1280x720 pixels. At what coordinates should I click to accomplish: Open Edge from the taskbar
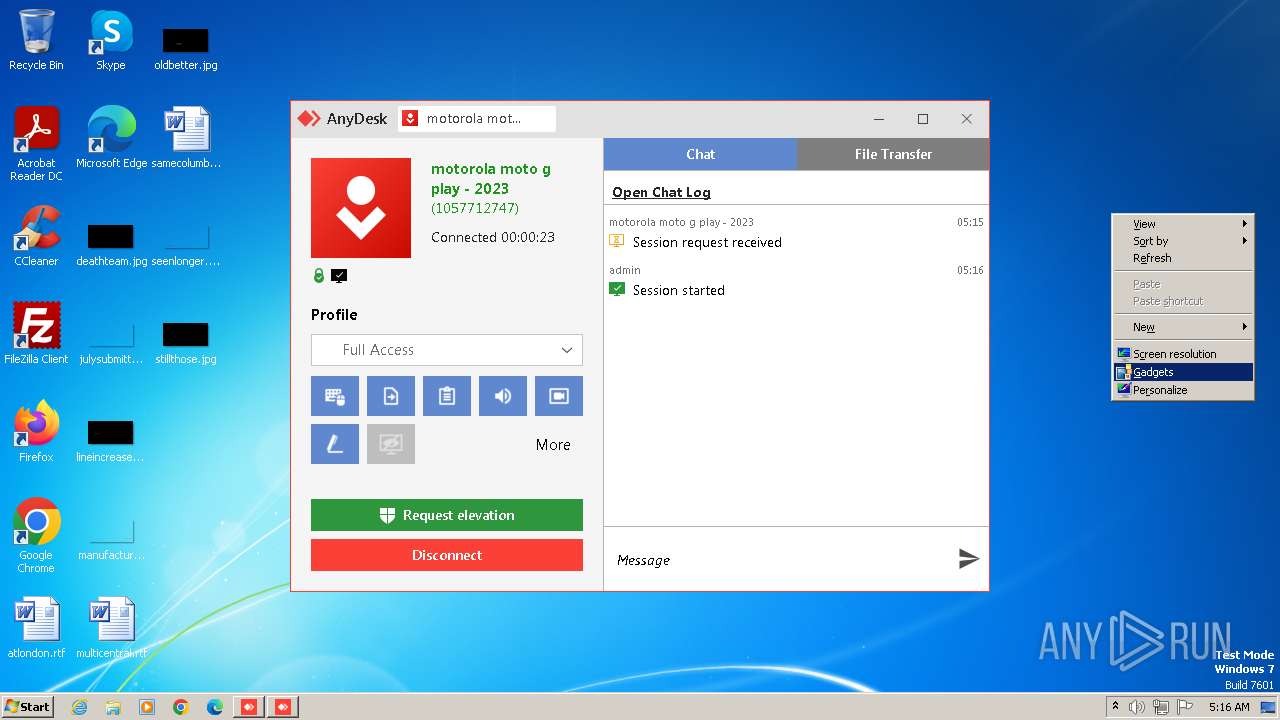click(x=215, y=707)
